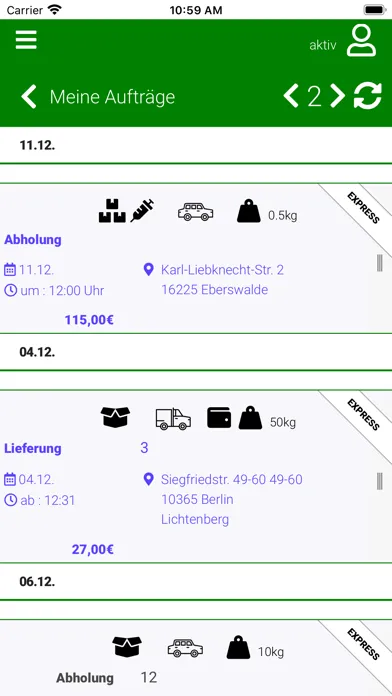Select the 27,00€ Lieferung order
This screenshot has height=696, width=392.
196,477
